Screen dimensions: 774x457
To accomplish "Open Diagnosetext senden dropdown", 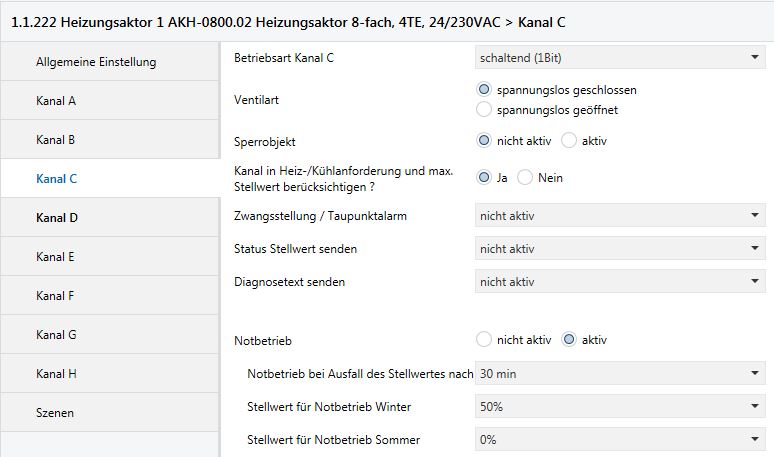I will [619, 282].
